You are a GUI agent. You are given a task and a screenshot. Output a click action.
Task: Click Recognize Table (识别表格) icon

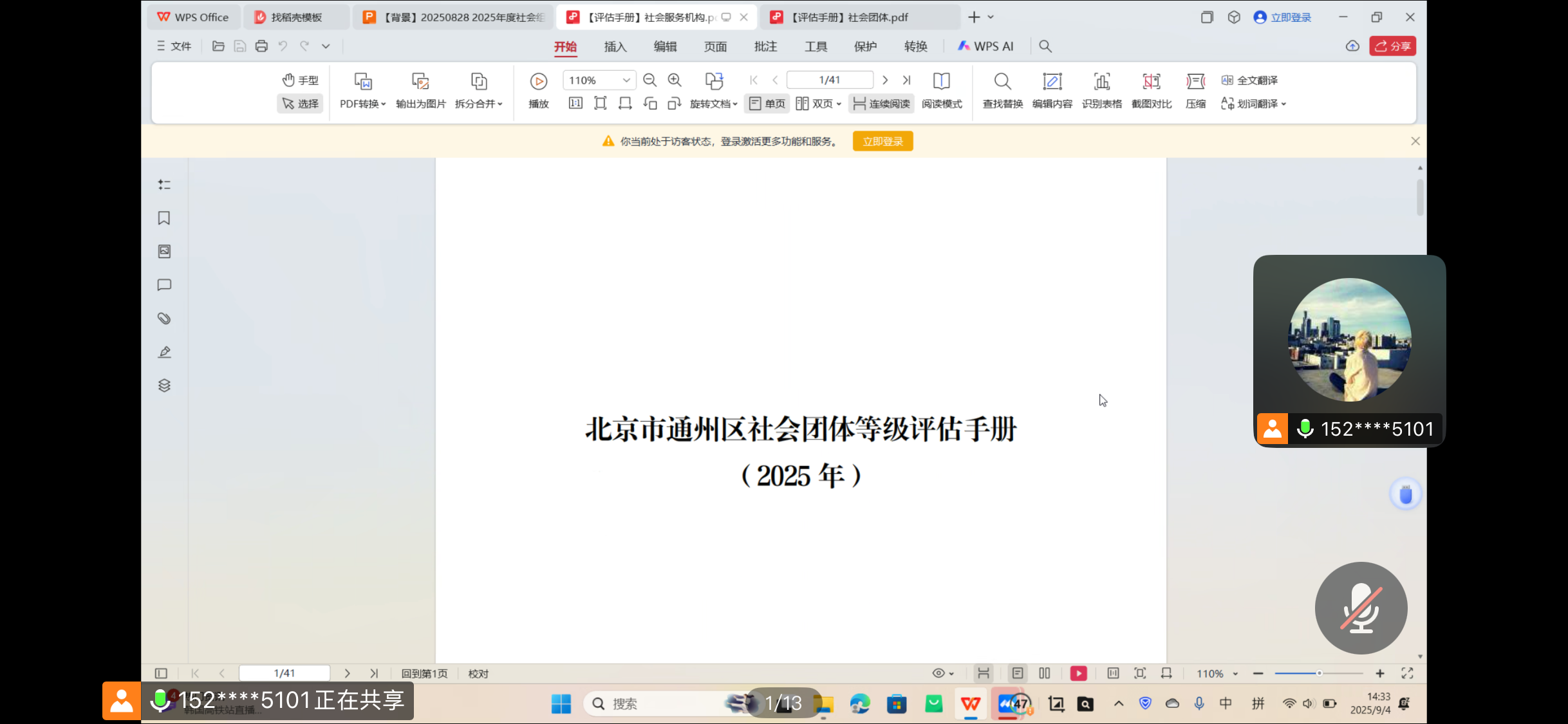1101,82
